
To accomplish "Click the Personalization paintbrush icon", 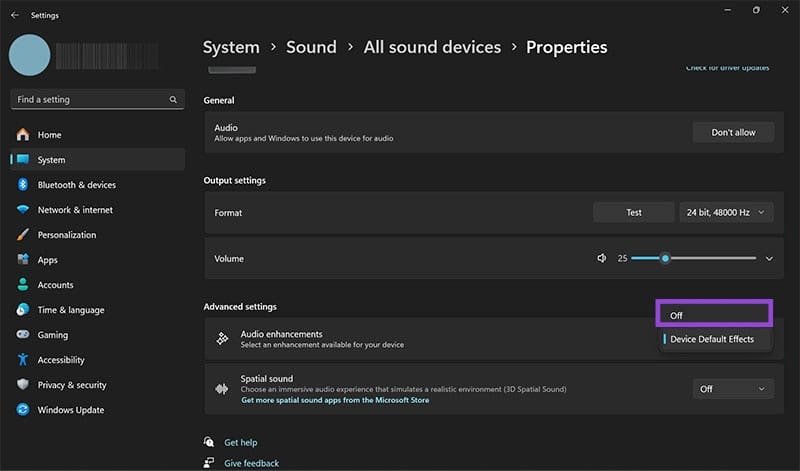I will point(23,235).
